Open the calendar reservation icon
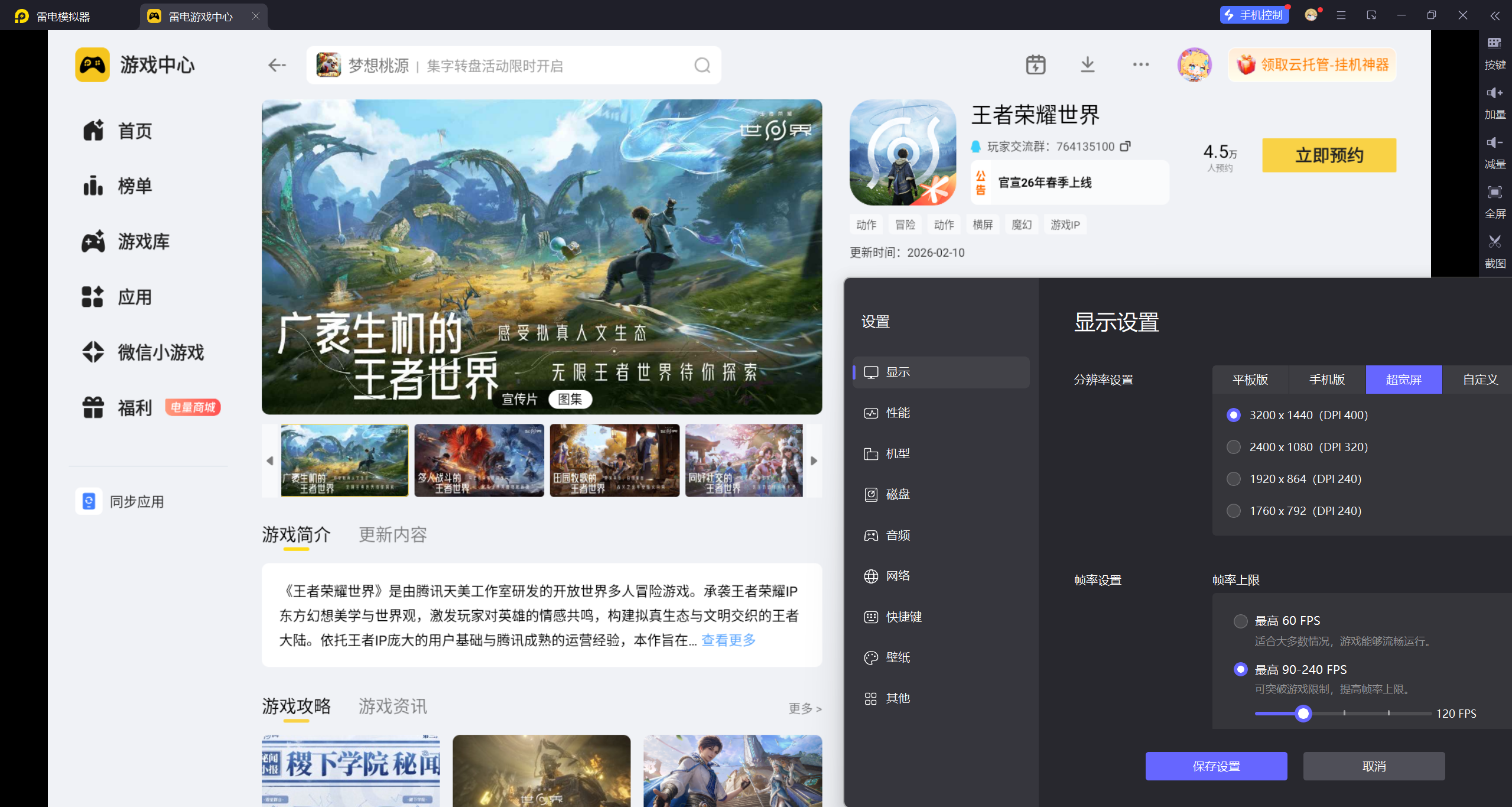Screen dimensions: 1512x807 [x=1035, y=64]
